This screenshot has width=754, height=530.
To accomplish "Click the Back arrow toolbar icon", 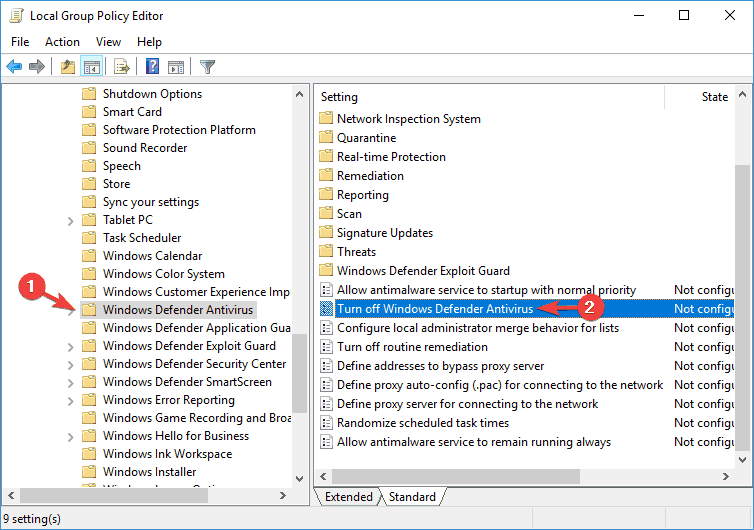I will [14, 66].
